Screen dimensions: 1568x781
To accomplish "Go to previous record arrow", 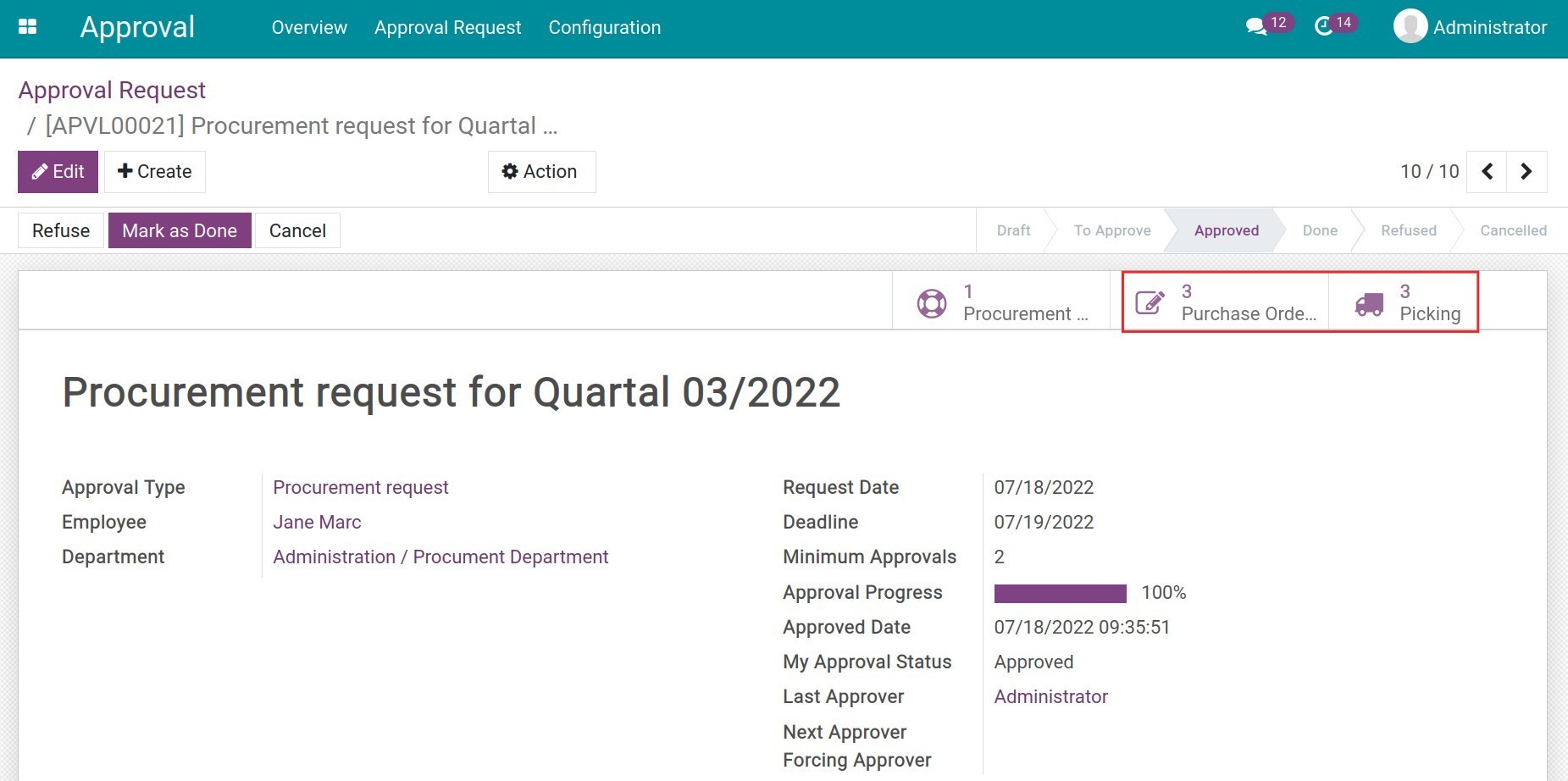I will 1487,172.
